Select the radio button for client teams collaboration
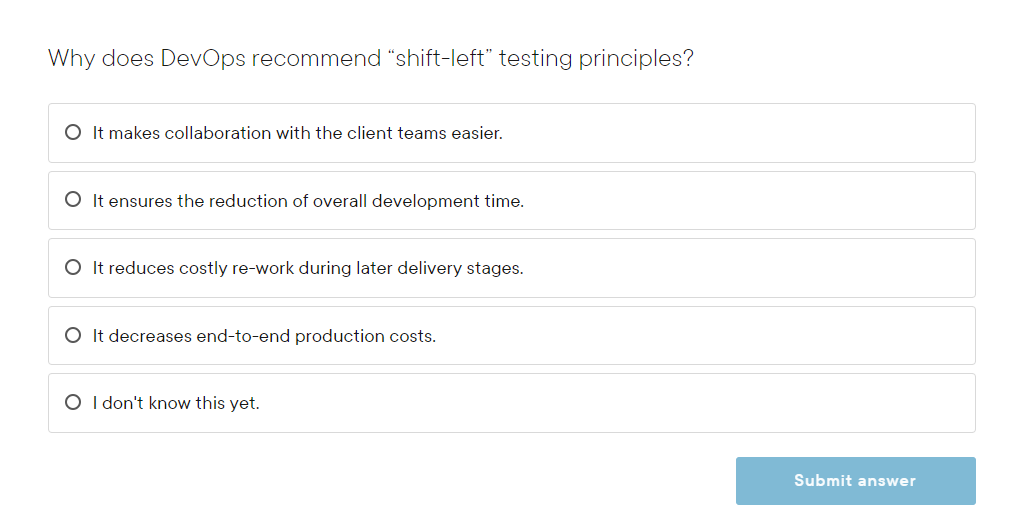Image resolution: width=1013 pixels, height=525 pixels. [x=73, y=132]
